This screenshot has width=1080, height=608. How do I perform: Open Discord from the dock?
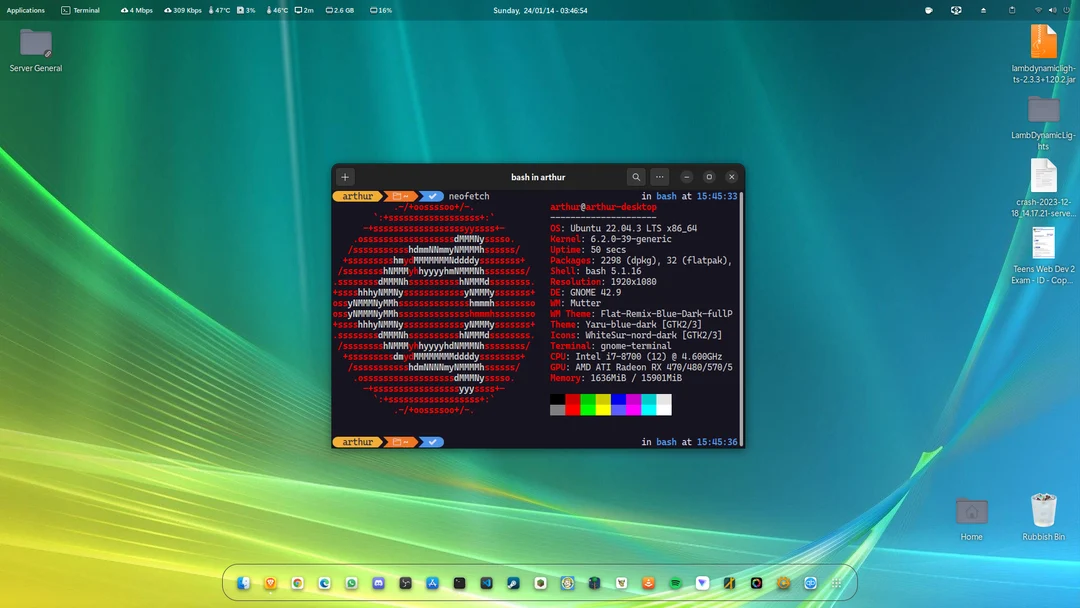point(378,583)
